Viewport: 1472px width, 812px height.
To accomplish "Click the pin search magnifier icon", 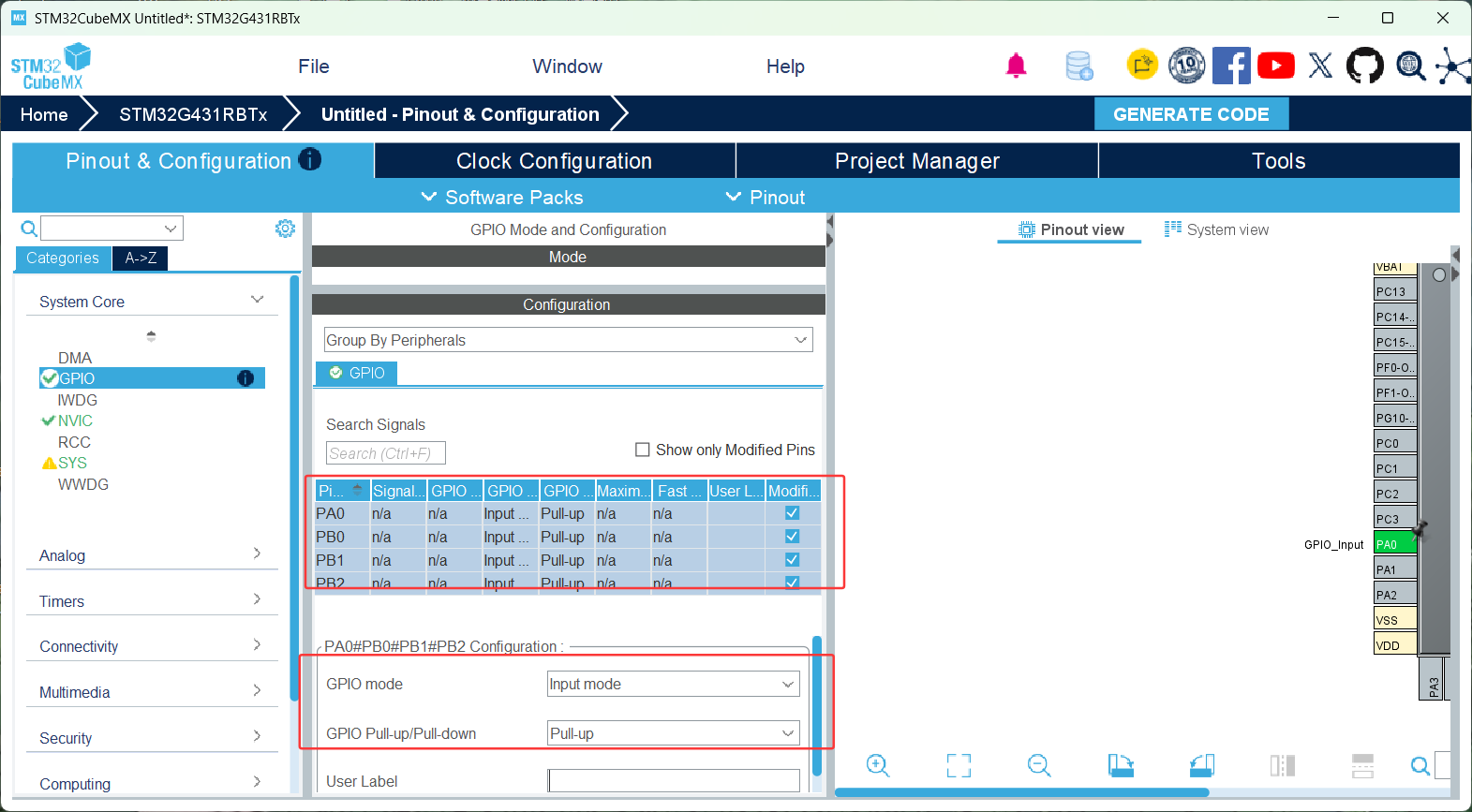I will (x=1420, y=766).
